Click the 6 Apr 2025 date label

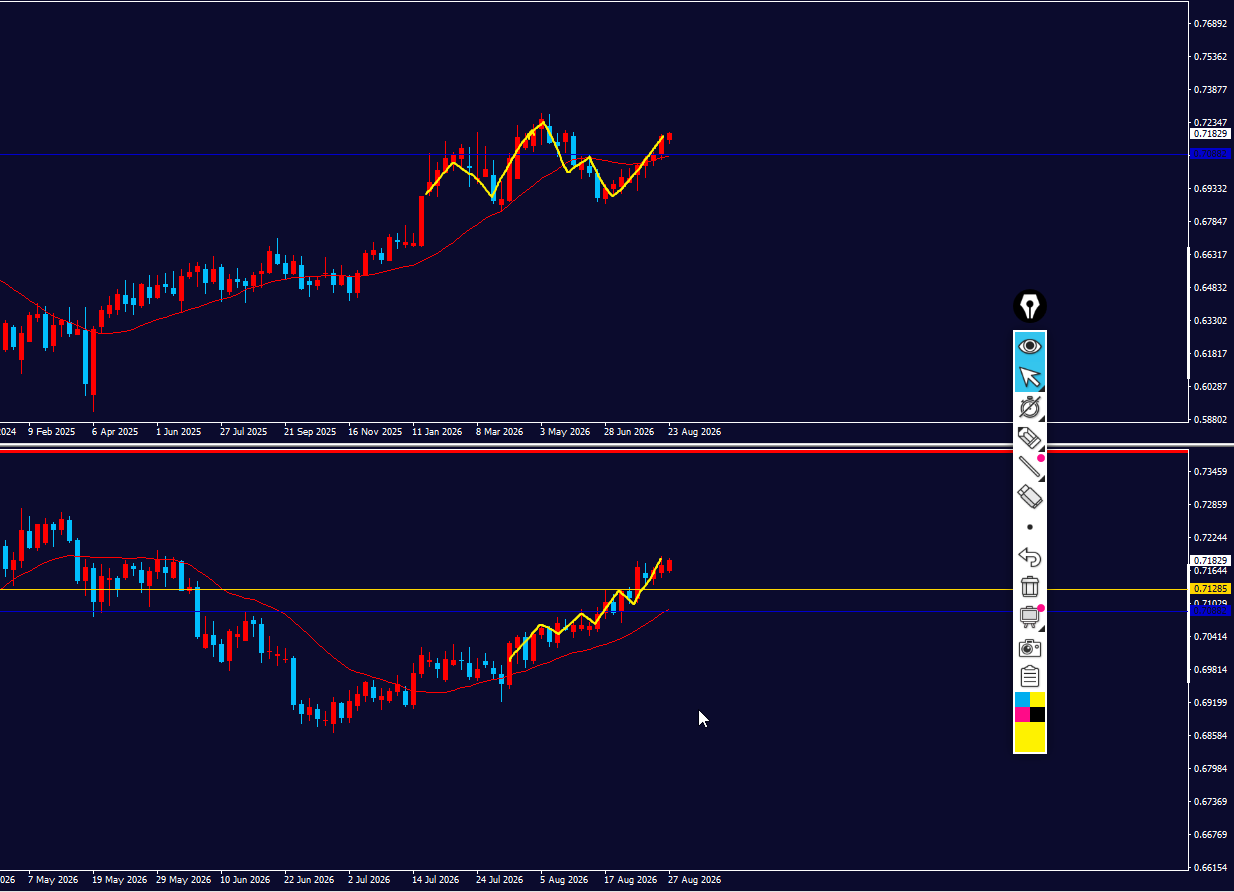(x=115, y=432)
